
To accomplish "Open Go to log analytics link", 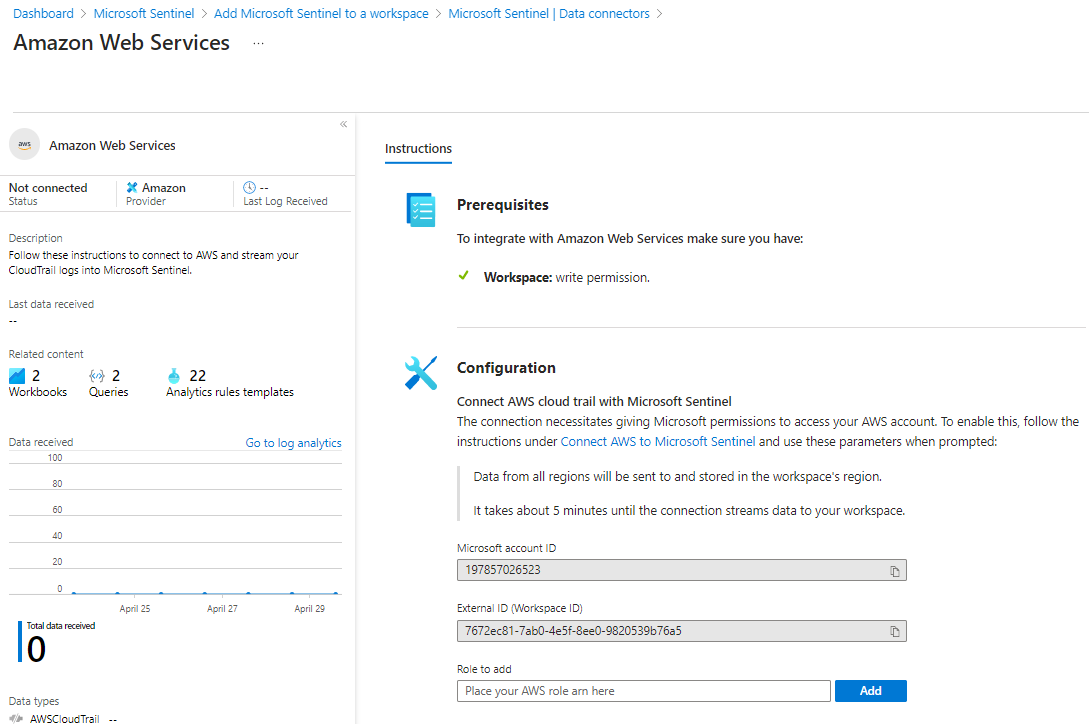I will click(x=293, y=443).
